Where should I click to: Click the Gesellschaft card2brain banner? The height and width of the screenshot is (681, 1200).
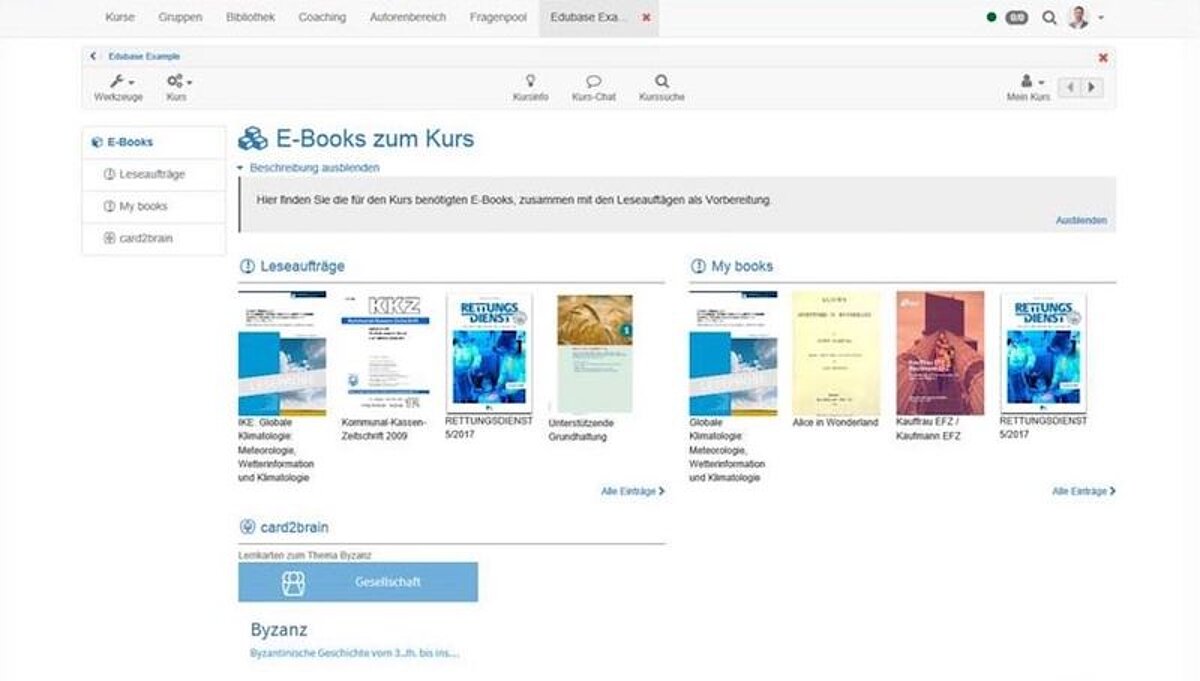point(357,582)
